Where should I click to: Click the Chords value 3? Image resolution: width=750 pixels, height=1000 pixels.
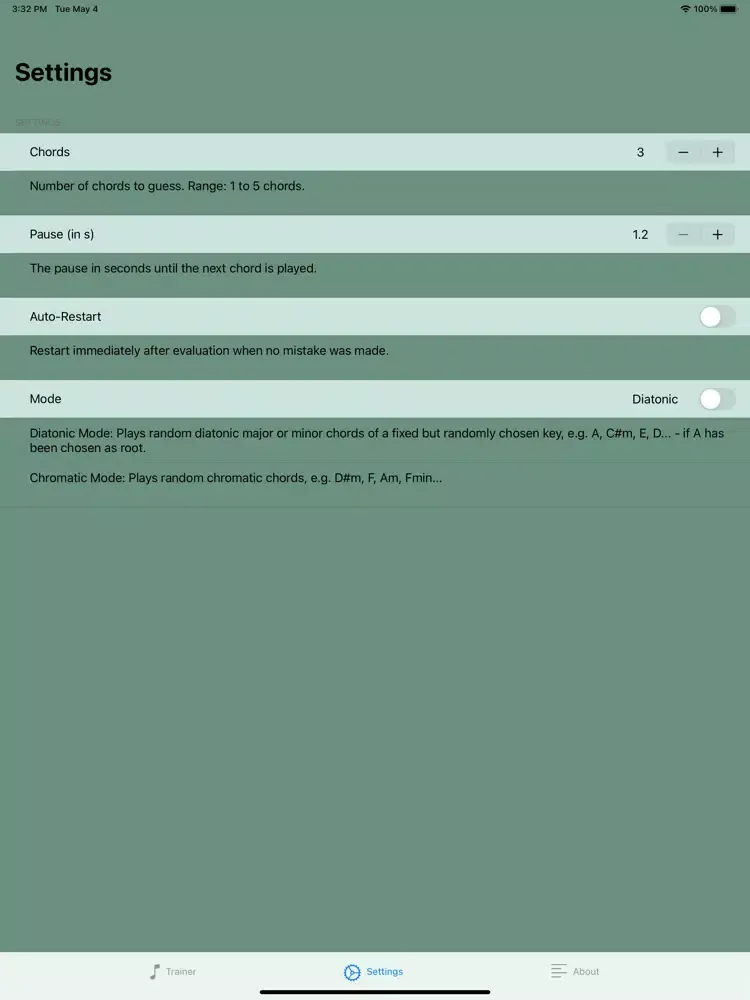(x=640, y=152)
